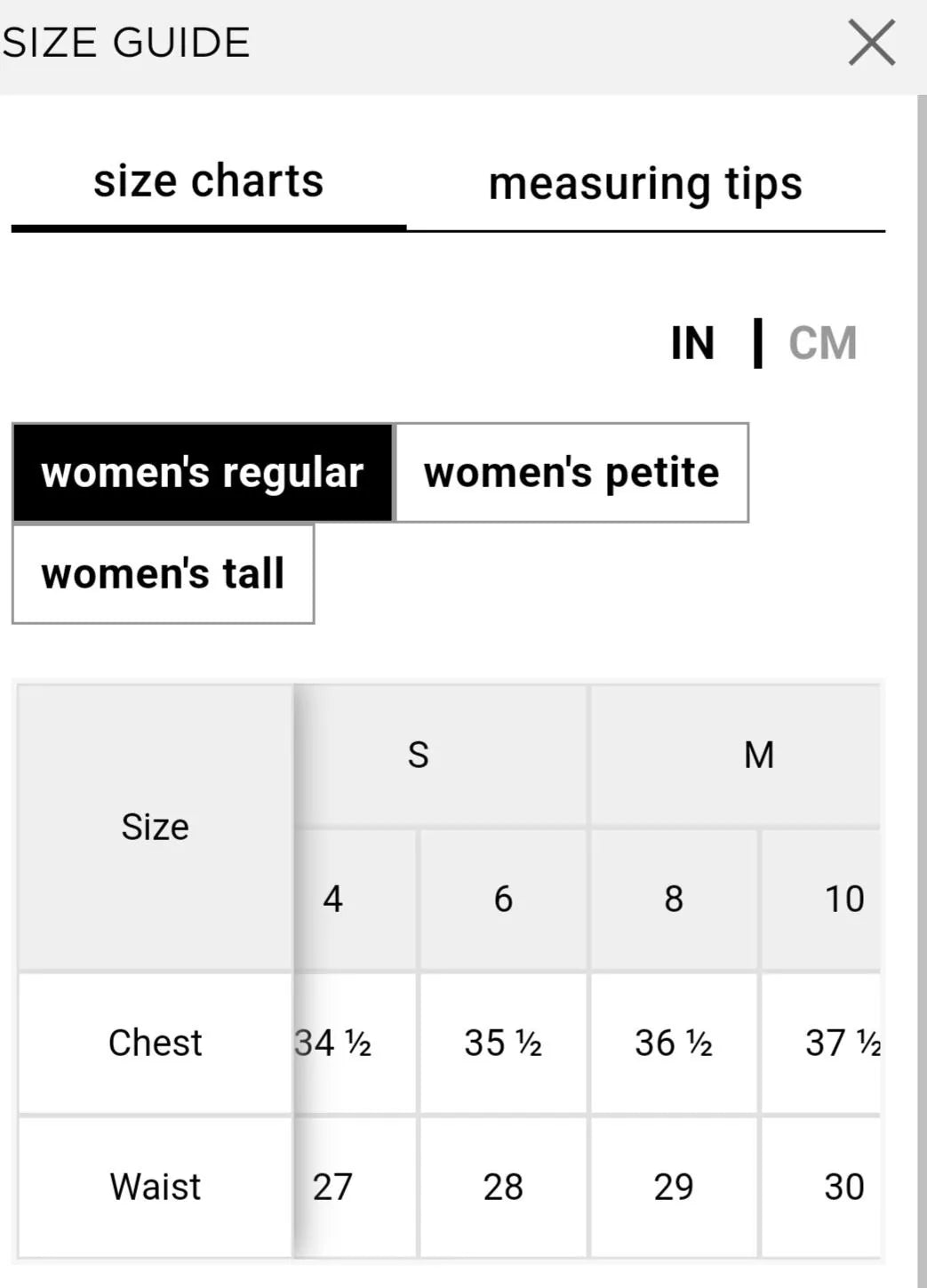Click the Chest row label
Image resolution: width=927 pixels, height=1288 pixels.
(155, 1043)
